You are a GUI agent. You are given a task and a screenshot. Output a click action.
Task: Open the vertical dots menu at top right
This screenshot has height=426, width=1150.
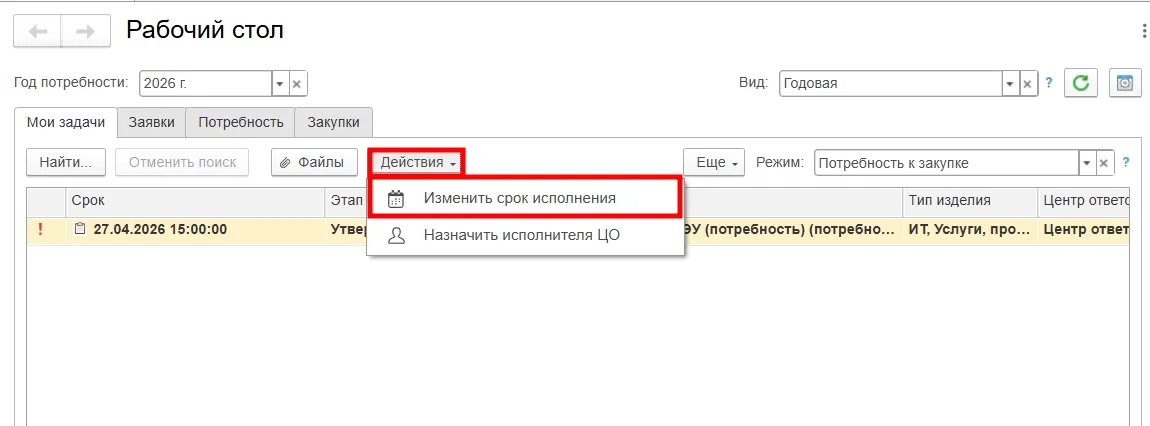pos(1146,32)
